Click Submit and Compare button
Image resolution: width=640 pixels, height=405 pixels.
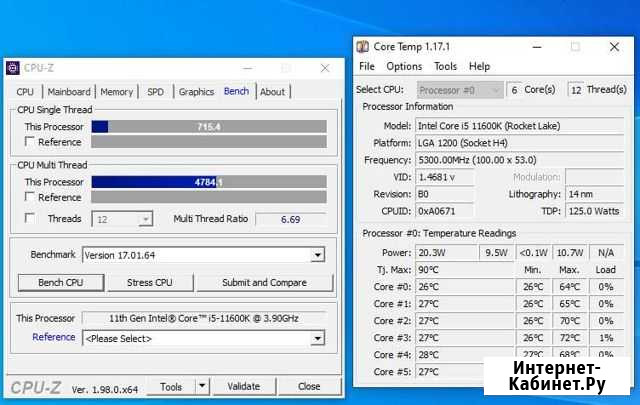pyautogui.click(x=264, y=283)
